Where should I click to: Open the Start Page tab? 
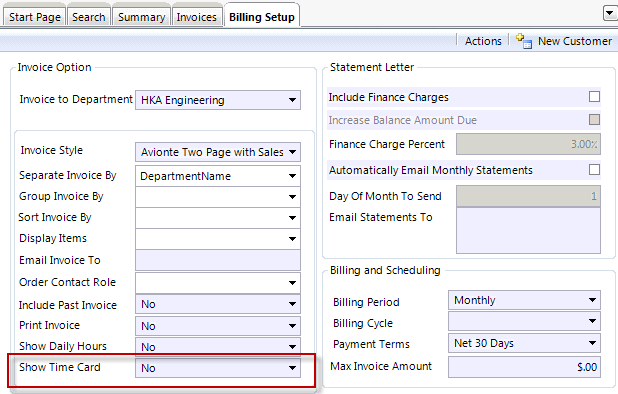[x=35, y=17]
